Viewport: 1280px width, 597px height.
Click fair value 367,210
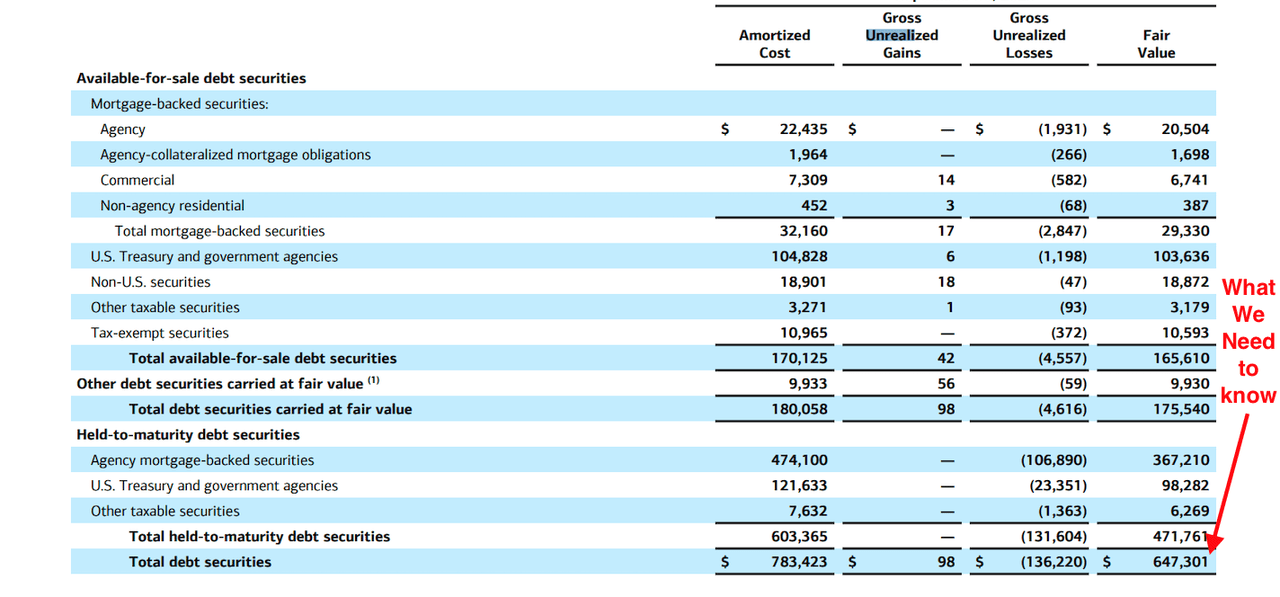click(x=1181, y=460)
